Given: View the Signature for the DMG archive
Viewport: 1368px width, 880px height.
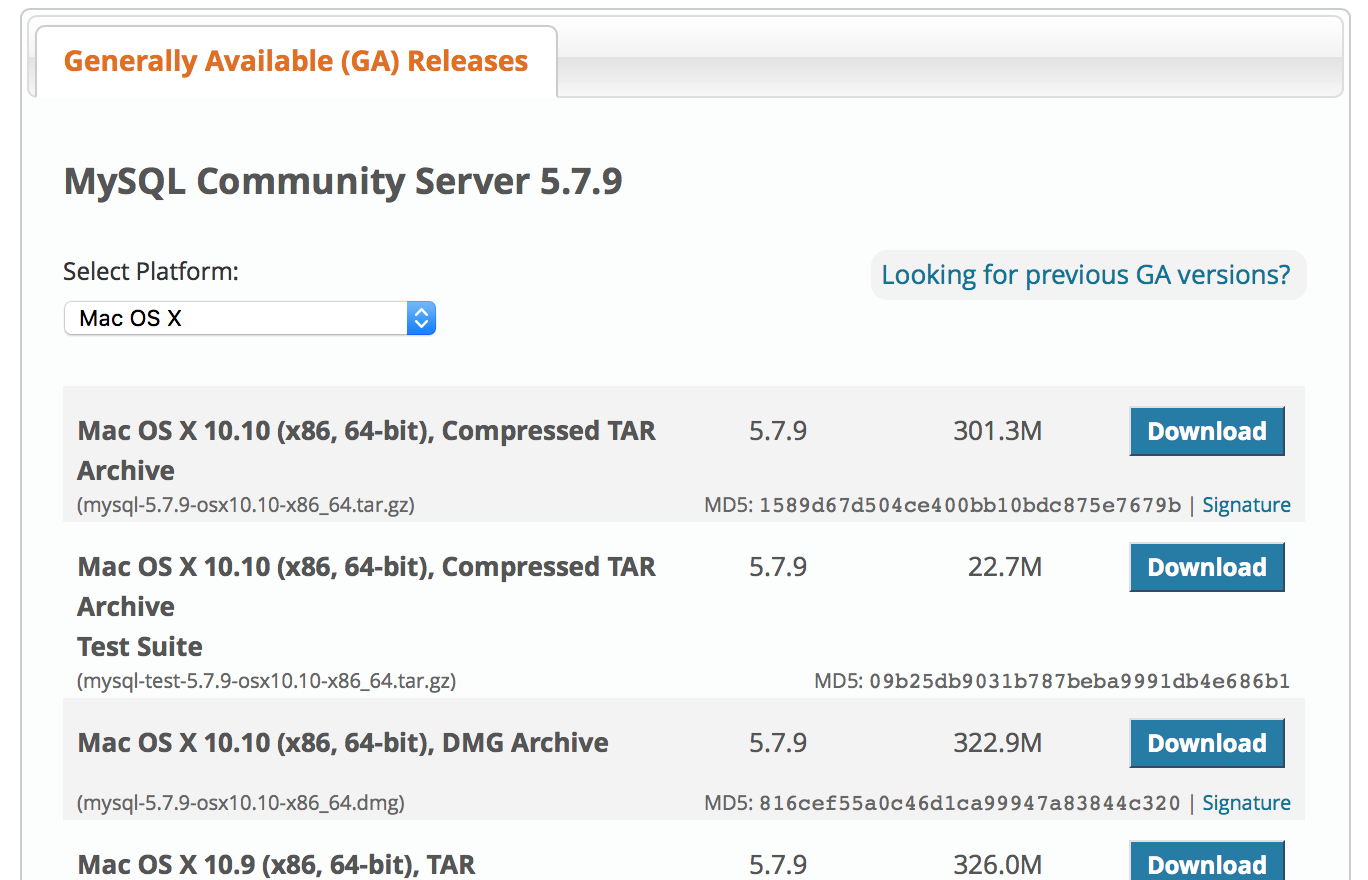Looking at the screenshot, I should click(x=1246, y=802).
